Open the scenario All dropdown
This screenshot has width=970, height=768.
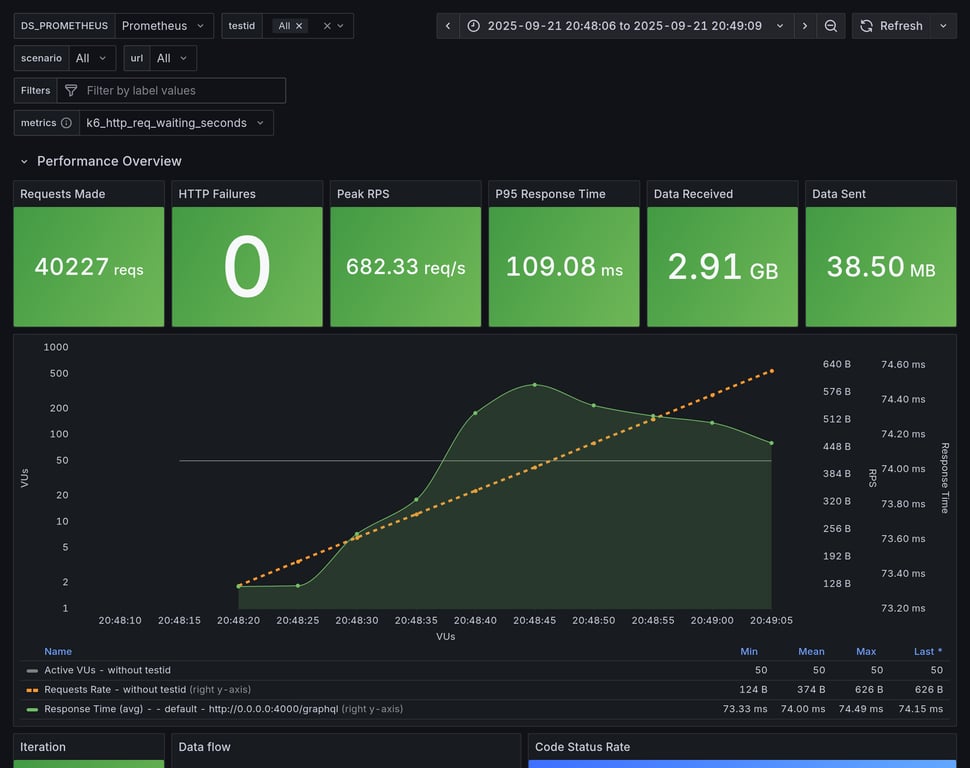coord(92,59)
